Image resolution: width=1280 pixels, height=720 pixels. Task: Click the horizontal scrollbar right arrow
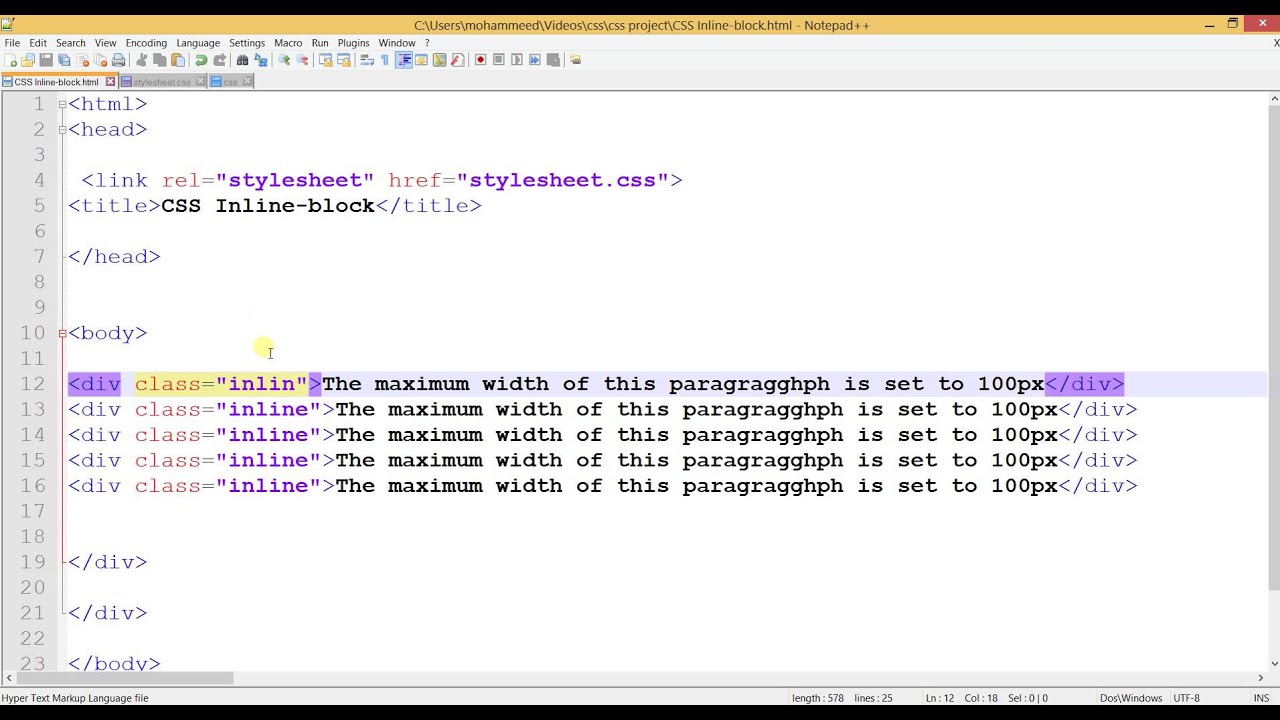1260,678
